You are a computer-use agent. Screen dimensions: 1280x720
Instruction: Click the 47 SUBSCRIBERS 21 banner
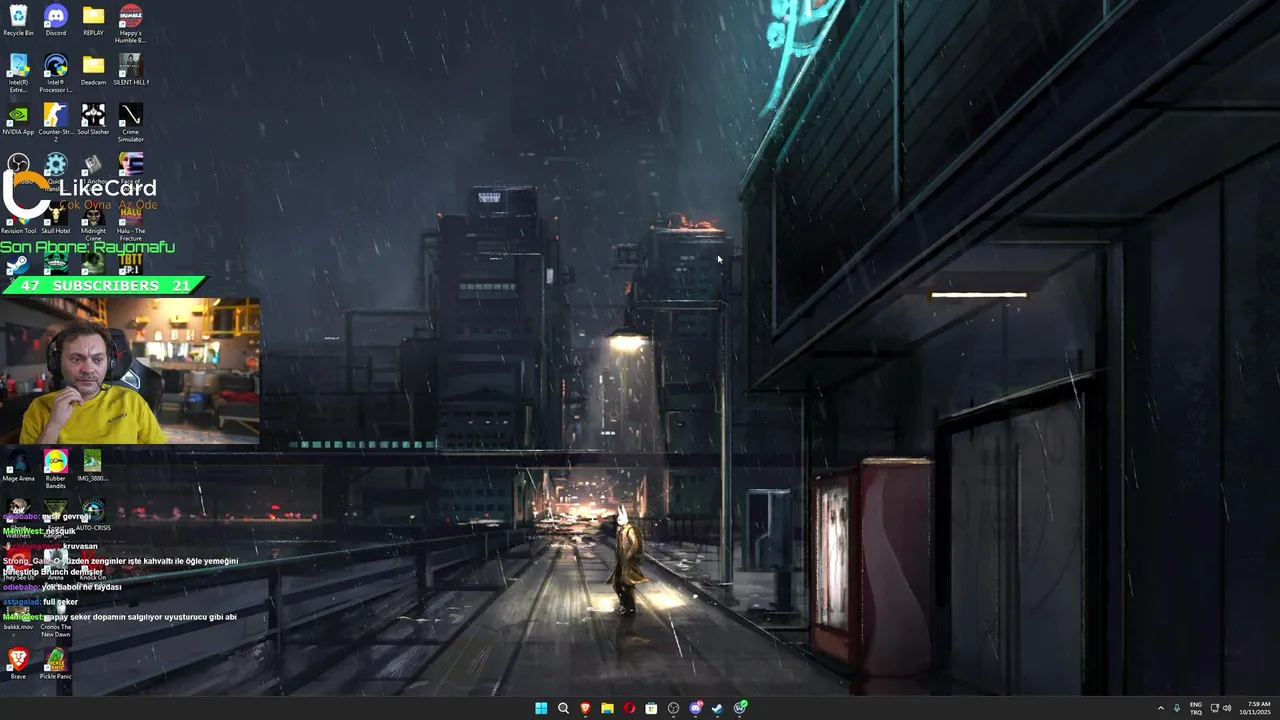coord(104,286)
